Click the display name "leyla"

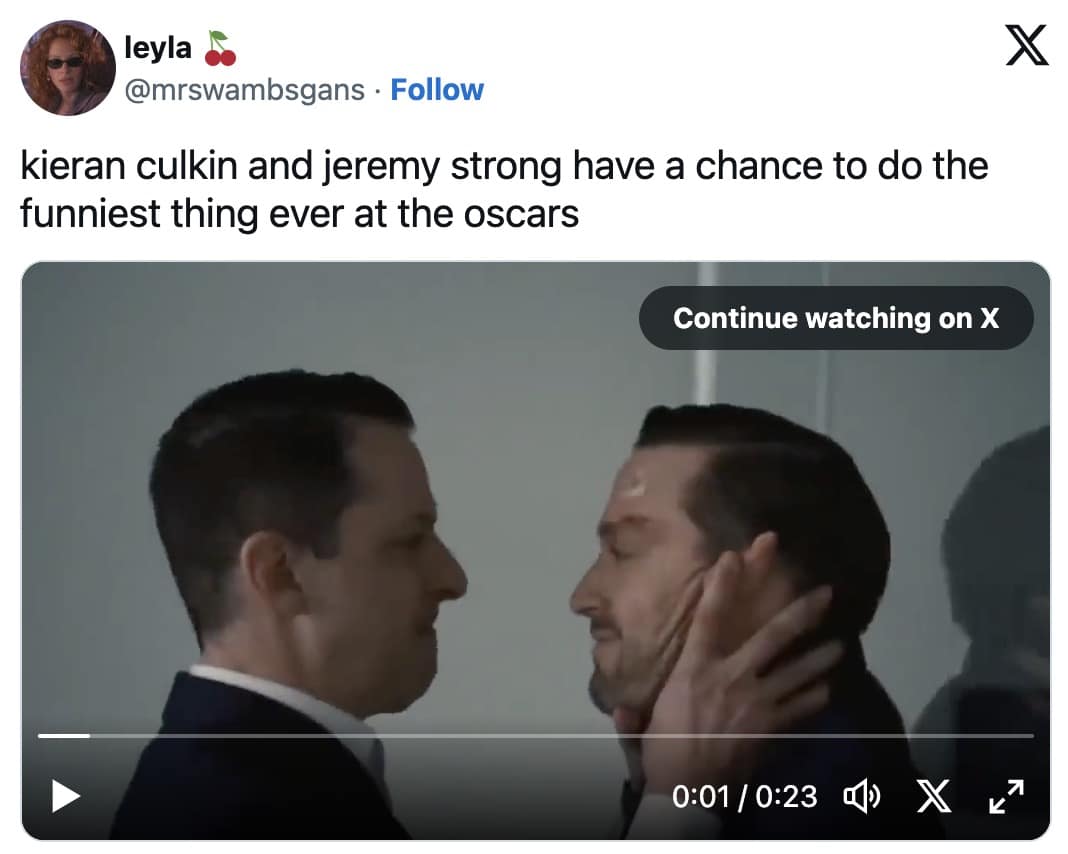(x=157, y=47)
